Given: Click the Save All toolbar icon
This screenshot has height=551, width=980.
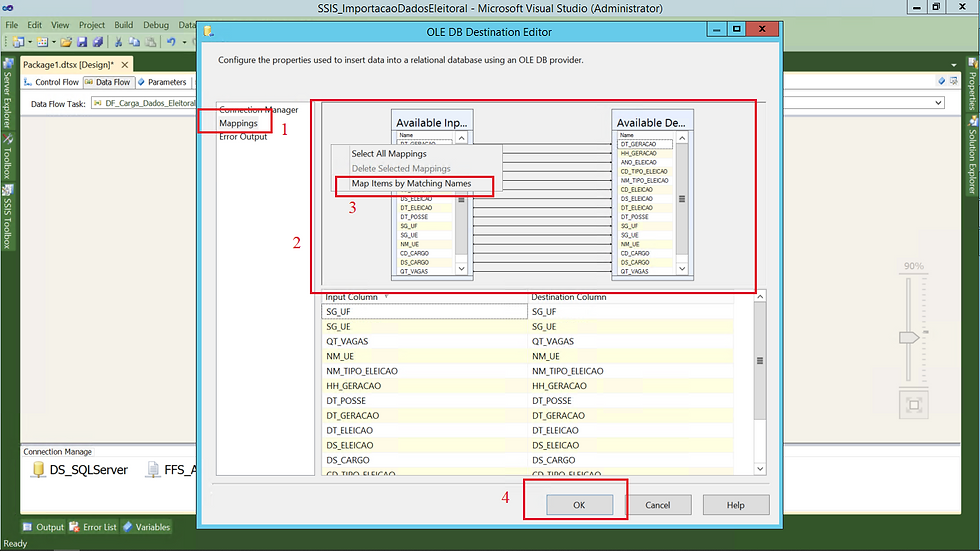Looking at the screenshot, I should [98, 42].
